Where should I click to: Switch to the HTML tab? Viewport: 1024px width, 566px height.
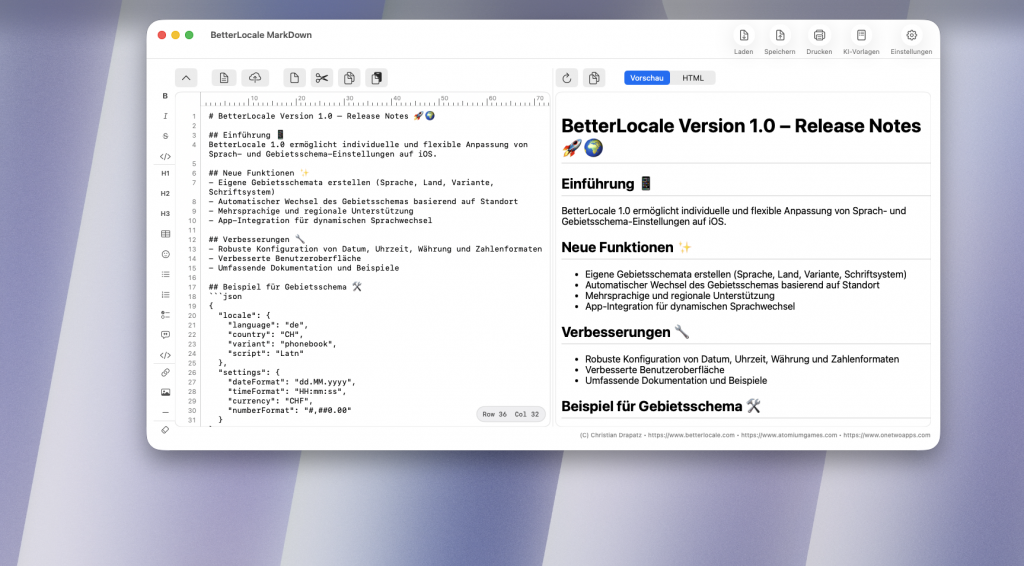coord(693,78)
